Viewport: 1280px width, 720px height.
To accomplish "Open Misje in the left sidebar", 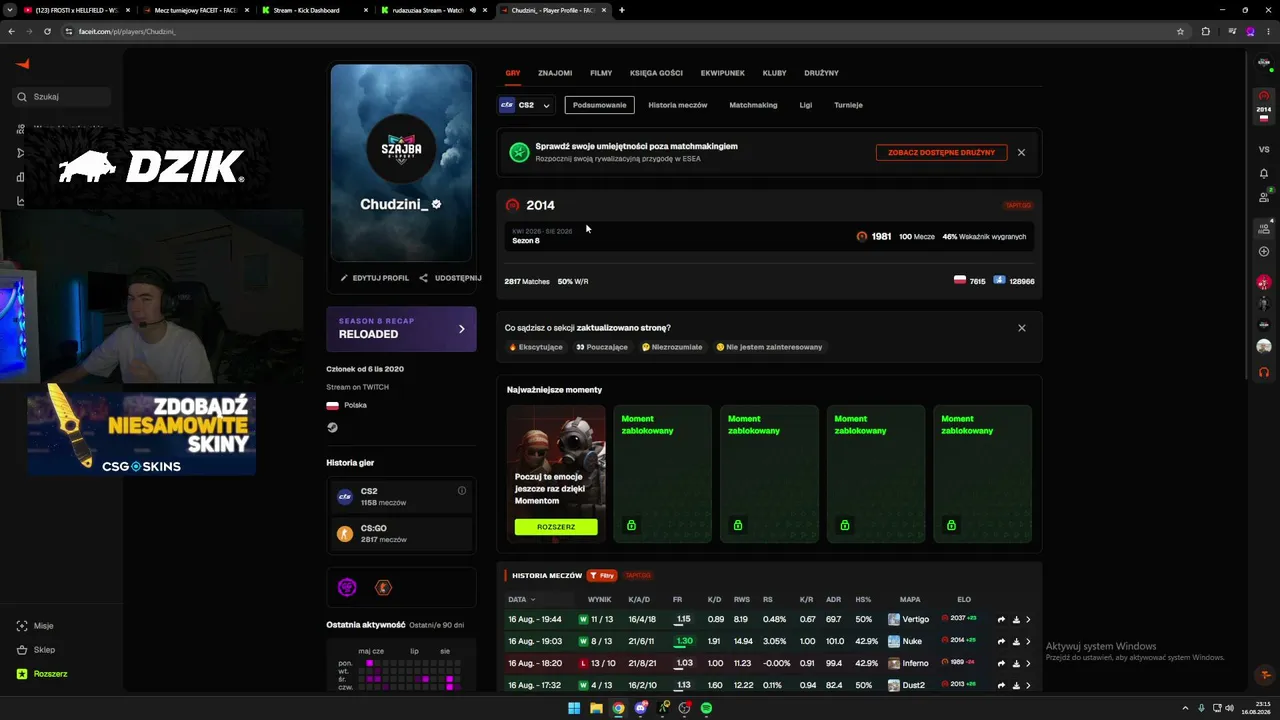I will click(x=36, y=626).
